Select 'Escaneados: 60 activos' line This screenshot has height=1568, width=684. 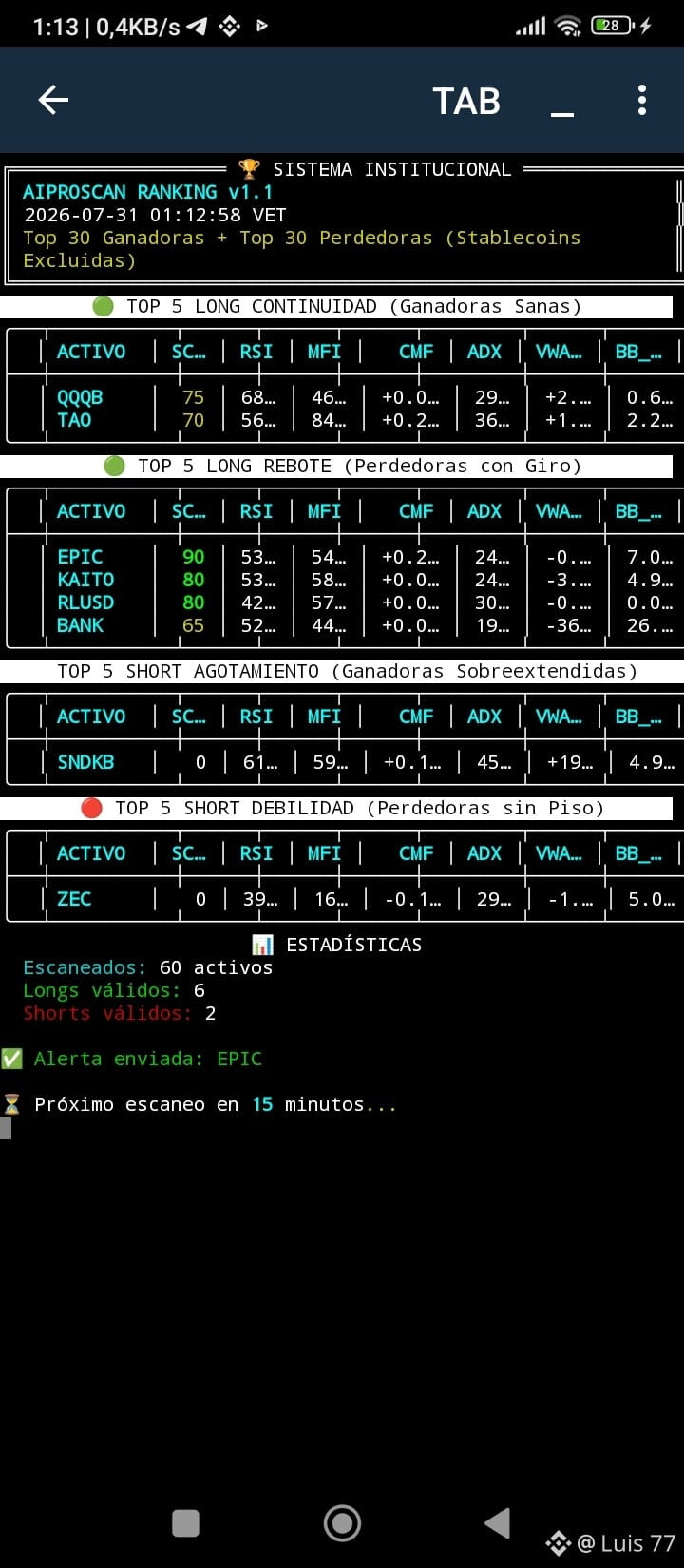(x=148, y=967)
